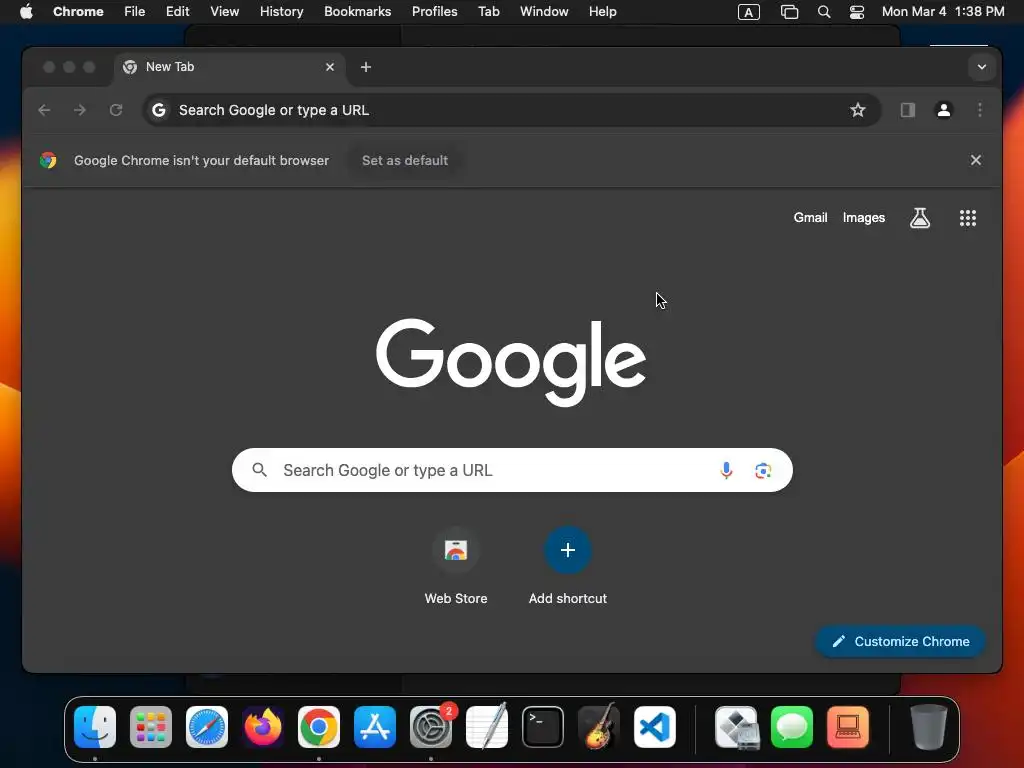Dismiss the default browser notification bar
Screen dimensions: 1024x768
tap(976, 160)
